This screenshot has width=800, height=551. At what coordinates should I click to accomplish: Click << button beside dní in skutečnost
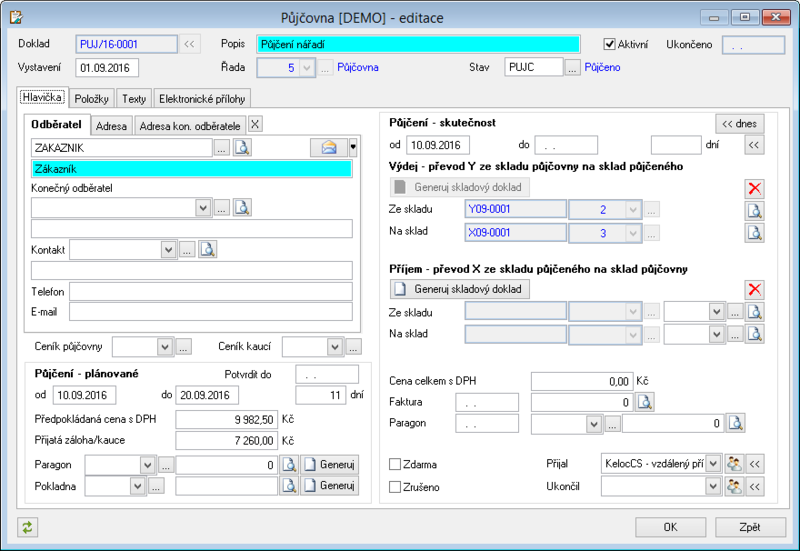click(754, 145)
